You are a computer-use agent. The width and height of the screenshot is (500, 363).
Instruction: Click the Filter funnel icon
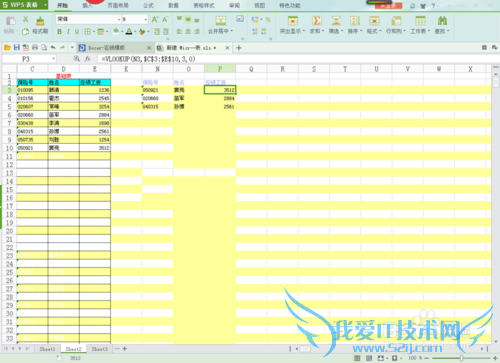(x=336, y=21)
